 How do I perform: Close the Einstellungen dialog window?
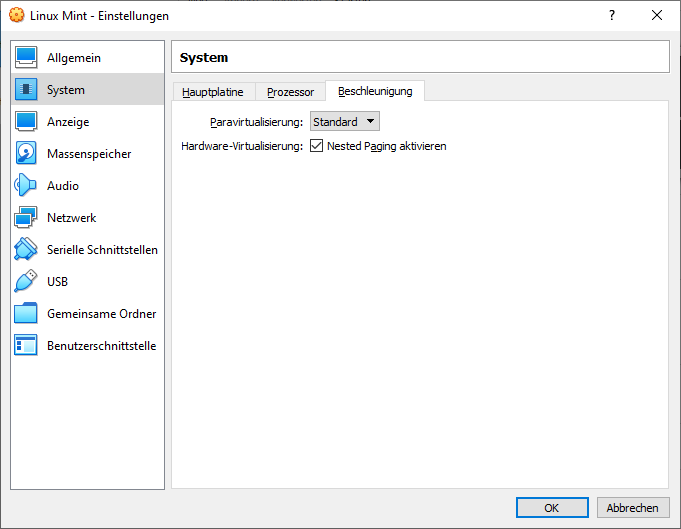pyautogui.click(x=657, y=16)
